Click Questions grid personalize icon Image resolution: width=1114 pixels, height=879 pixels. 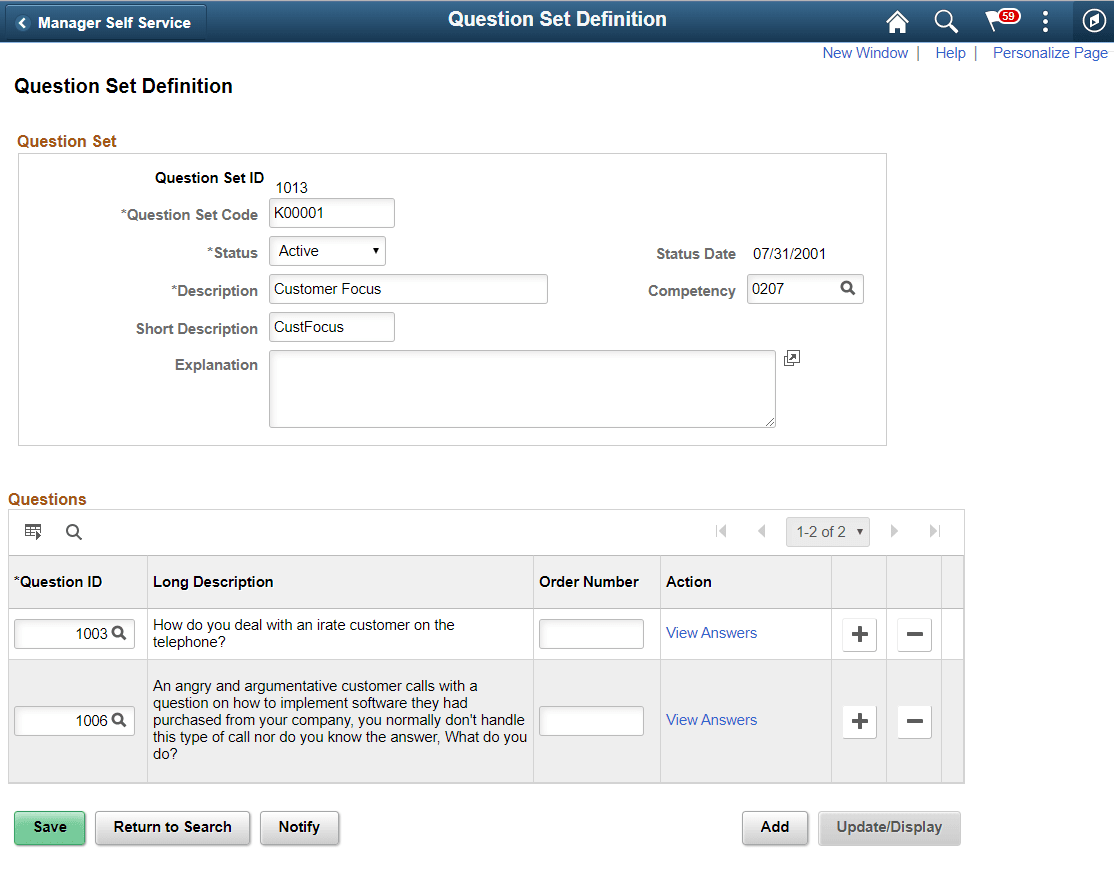pyautogui.click(x=33, y=532)
